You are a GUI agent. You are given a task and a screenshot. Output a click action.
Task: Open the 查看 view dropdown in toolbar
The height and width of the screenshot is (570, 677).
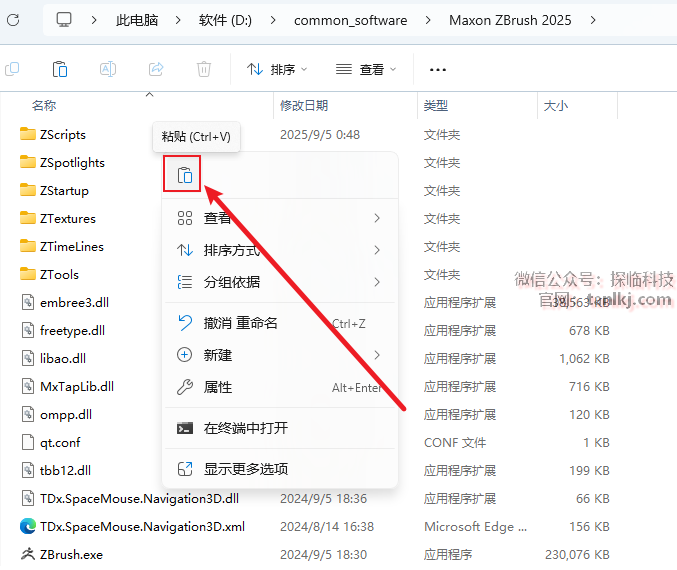click(366, 69)
